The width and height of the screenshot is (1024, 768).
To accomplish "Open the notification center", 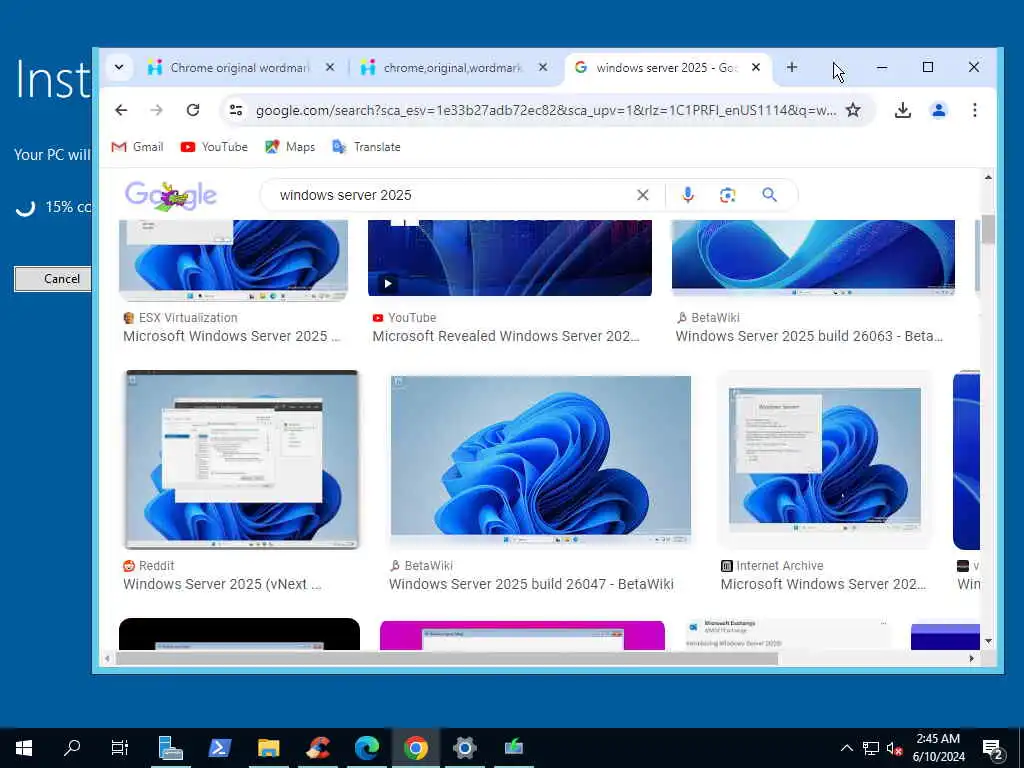I will tap(993, 748).
